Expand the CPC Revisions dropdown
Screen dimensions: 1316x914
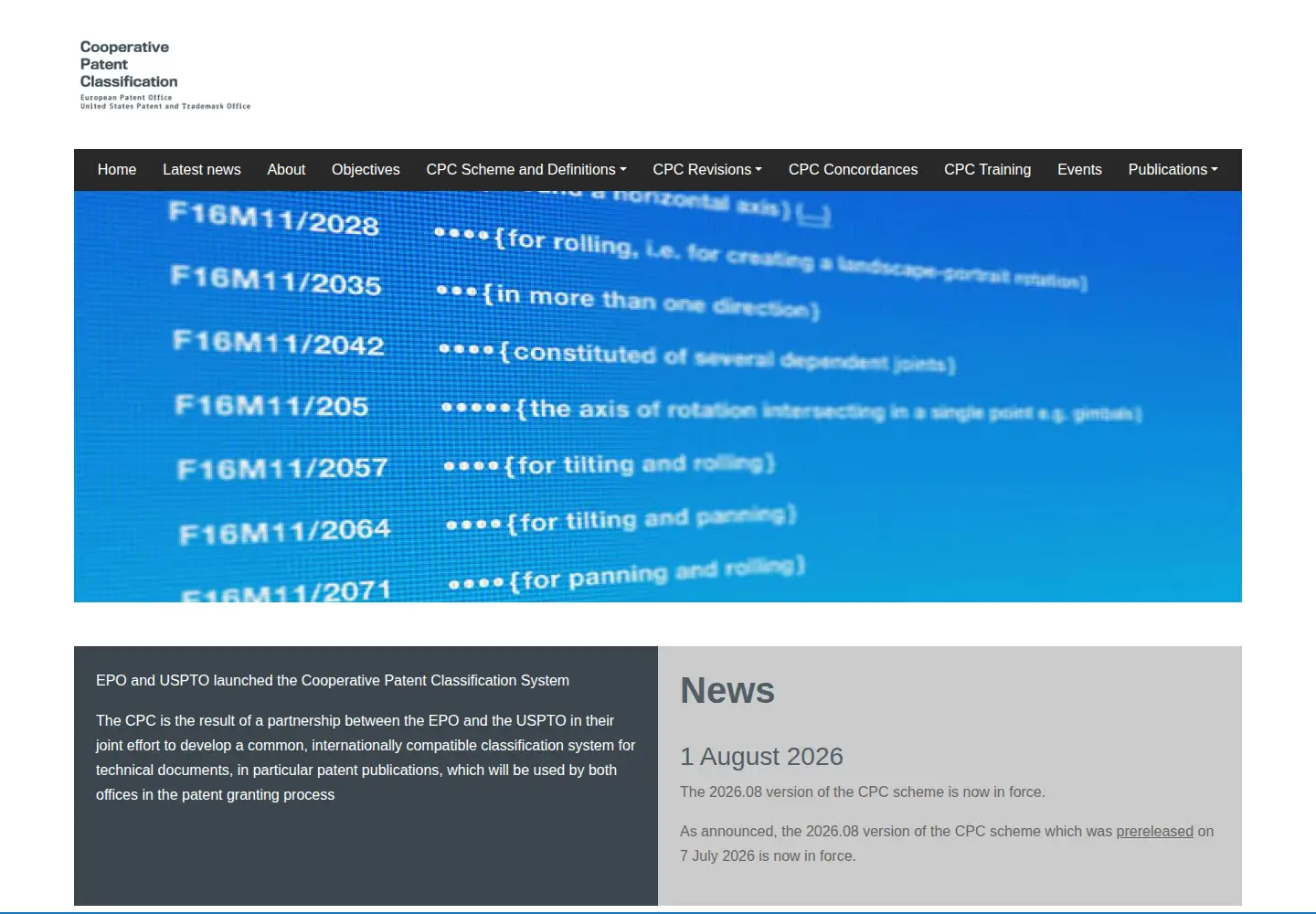[707, 170]
